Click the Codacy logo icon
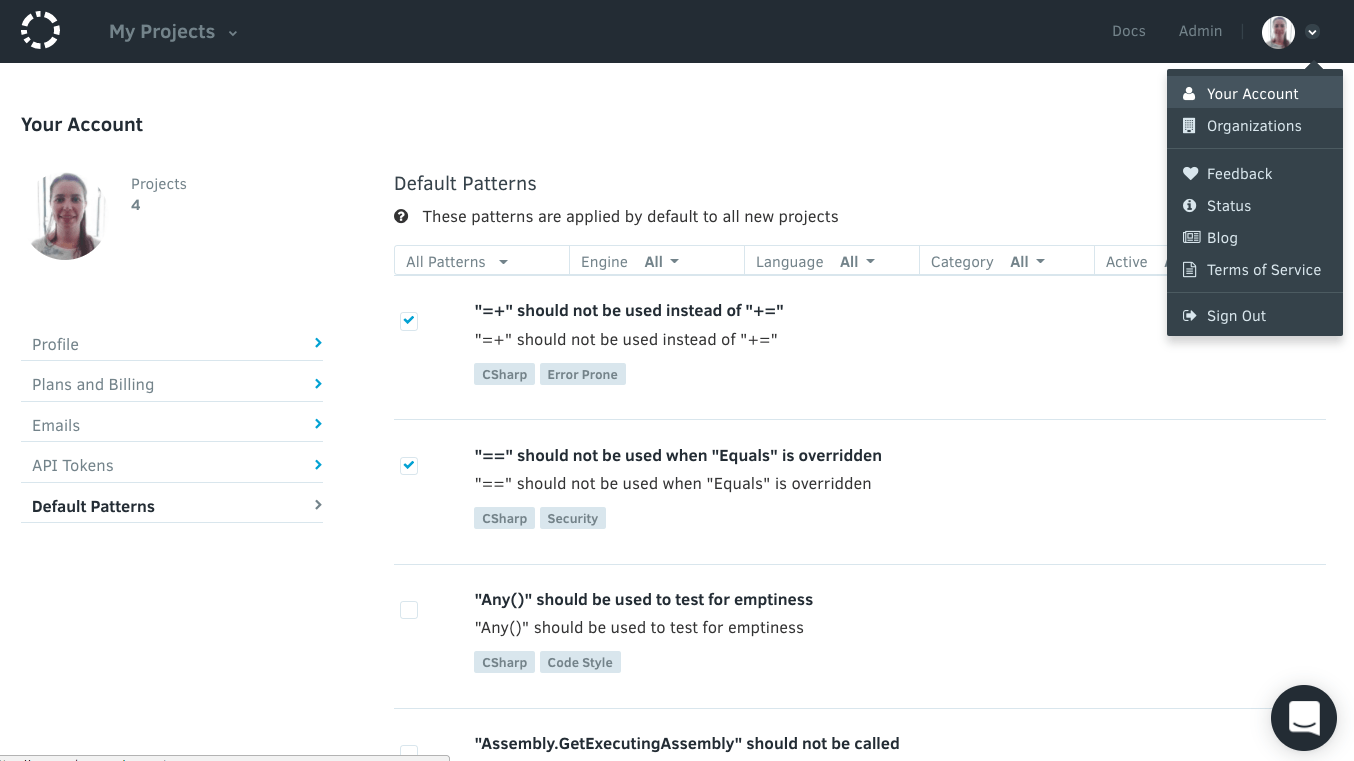Screen dimensions: 1354x761 (x=40, y=31)
